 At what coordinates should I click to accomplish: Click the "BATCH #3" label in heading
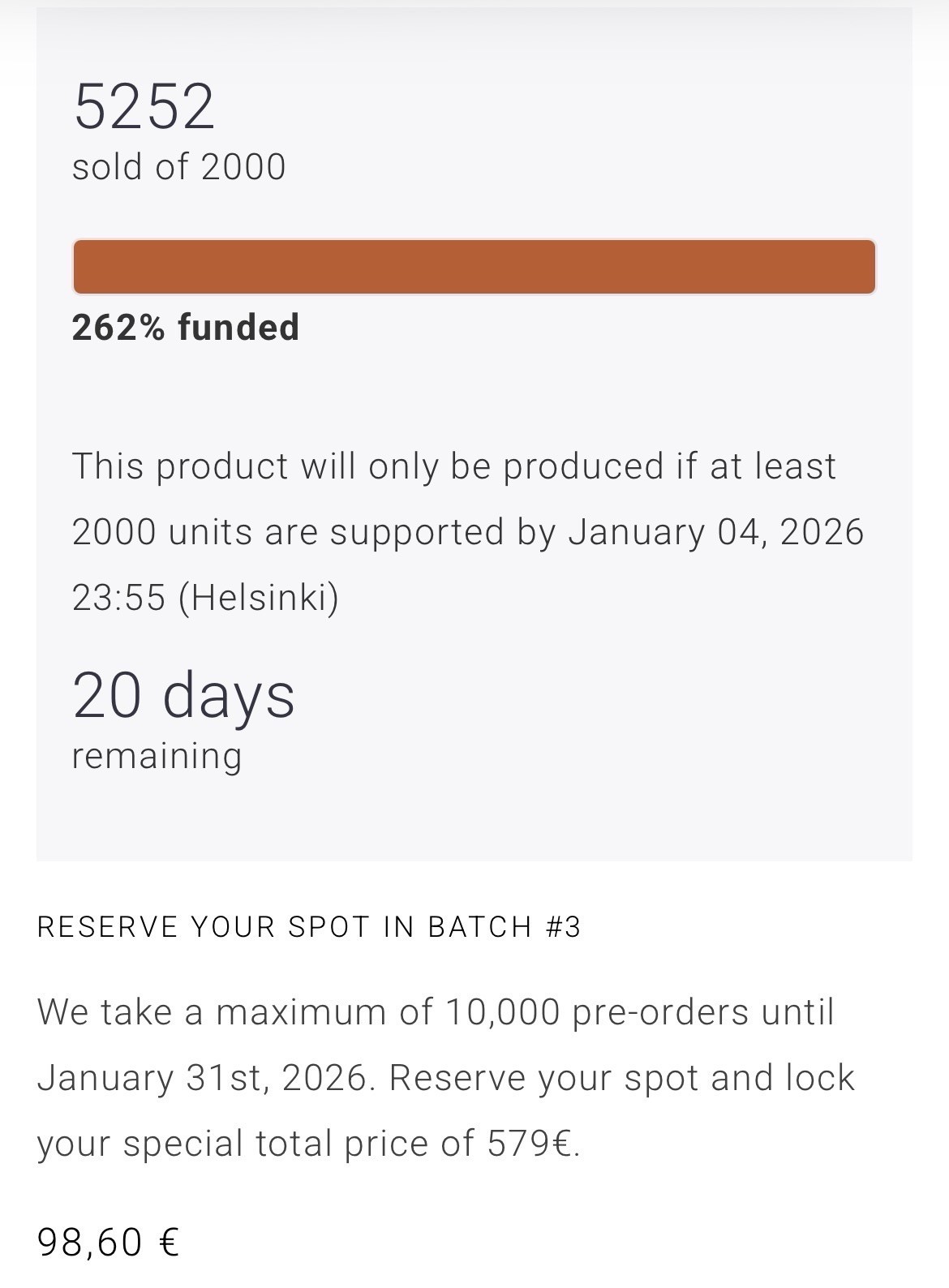tap(504, 927)
